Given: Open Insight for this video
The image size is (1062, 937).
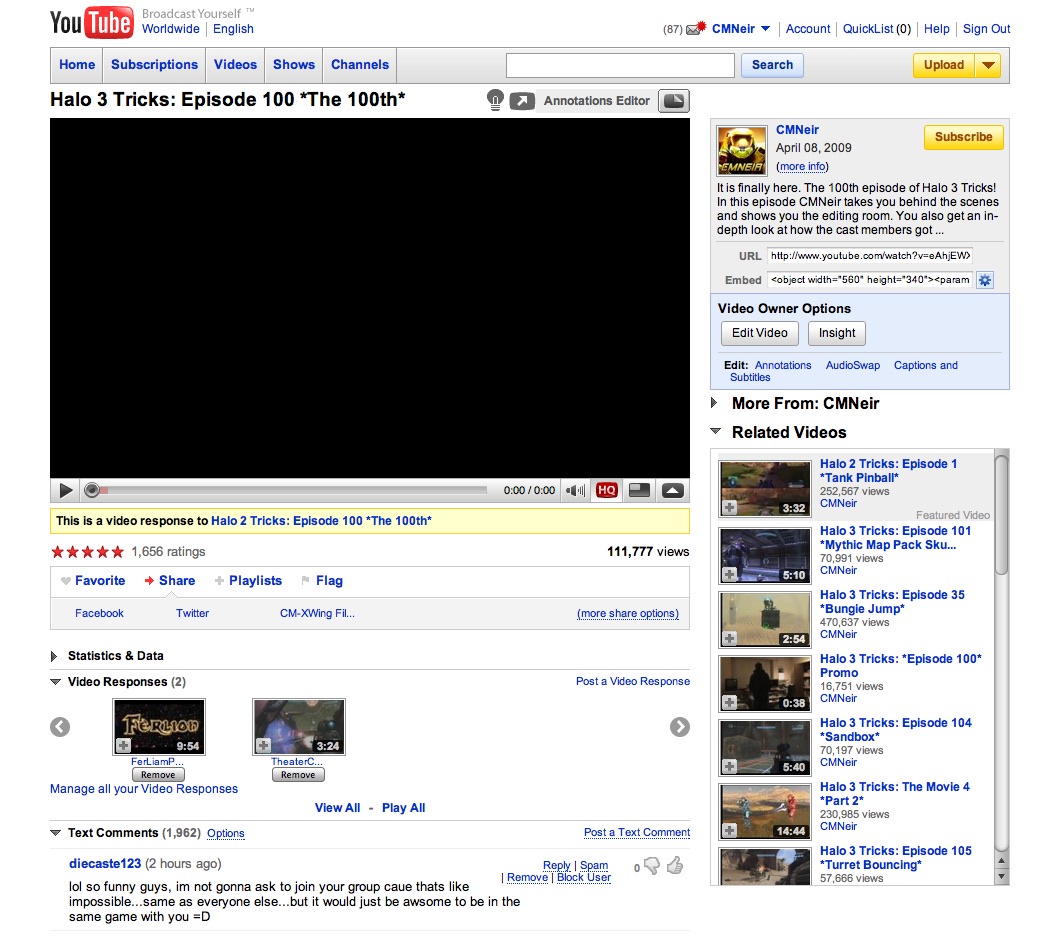Looking at the screenshot, I should 836,333.
